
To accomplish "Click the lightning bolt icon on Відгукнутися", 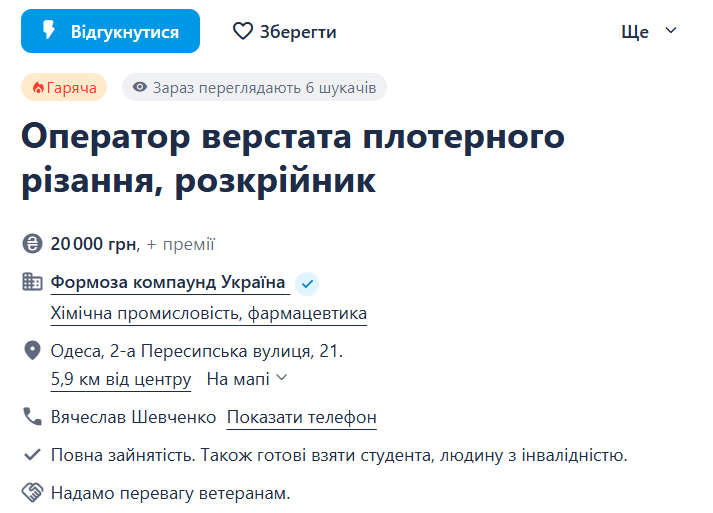I will (x=48, y=31).
